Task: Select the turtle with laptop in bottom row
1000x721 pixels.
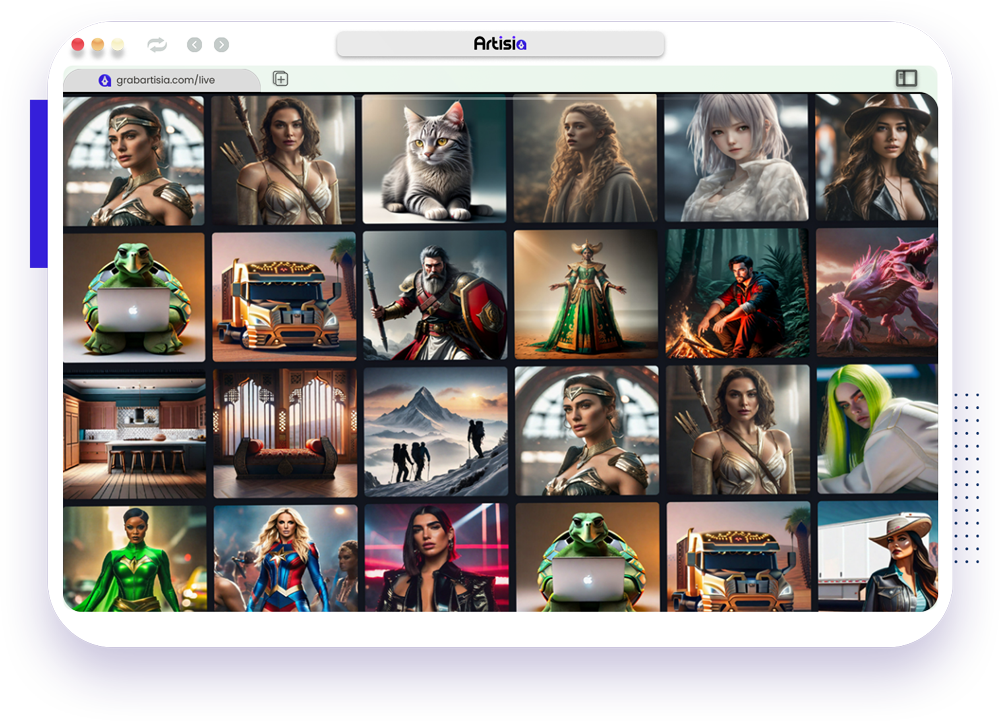Action: tap(588, 557)
